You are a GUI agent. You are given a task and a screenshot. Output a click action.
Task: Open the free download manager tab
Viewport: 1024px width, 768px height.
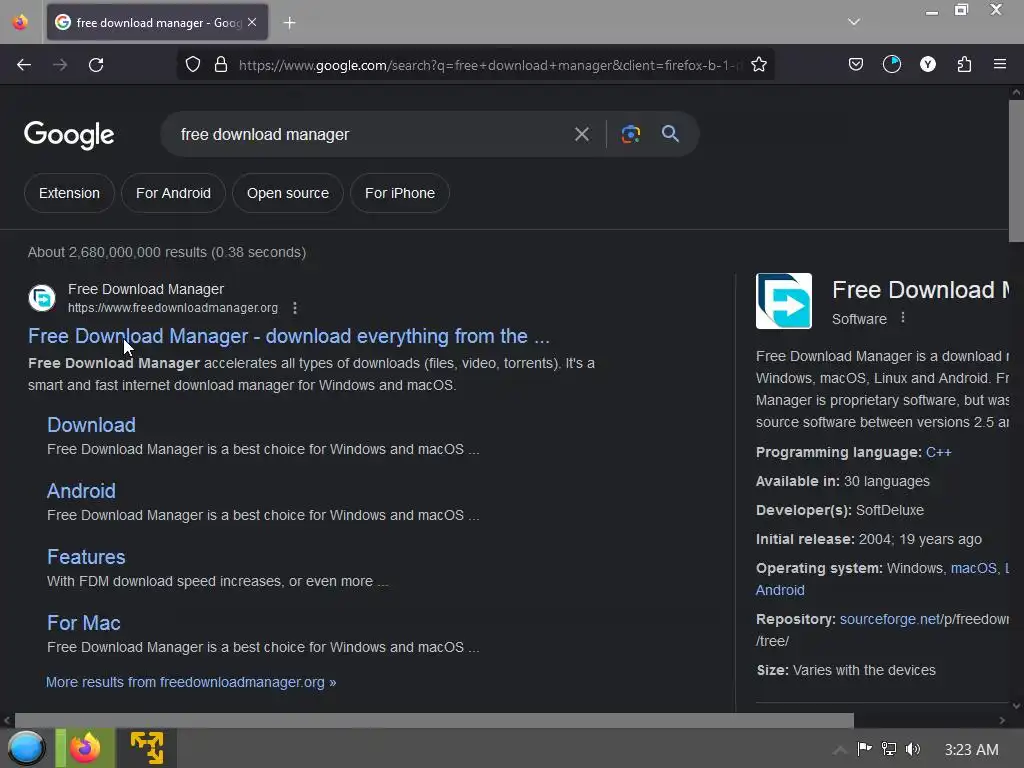tap(157, 23)
